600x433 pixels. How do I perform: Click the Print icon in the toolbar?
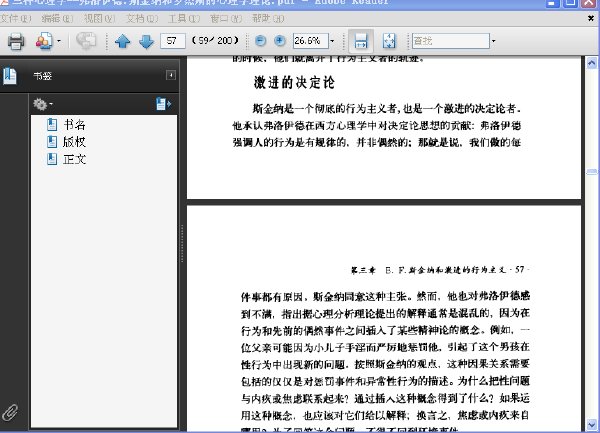pyautogui.click(x=16, y=41)
